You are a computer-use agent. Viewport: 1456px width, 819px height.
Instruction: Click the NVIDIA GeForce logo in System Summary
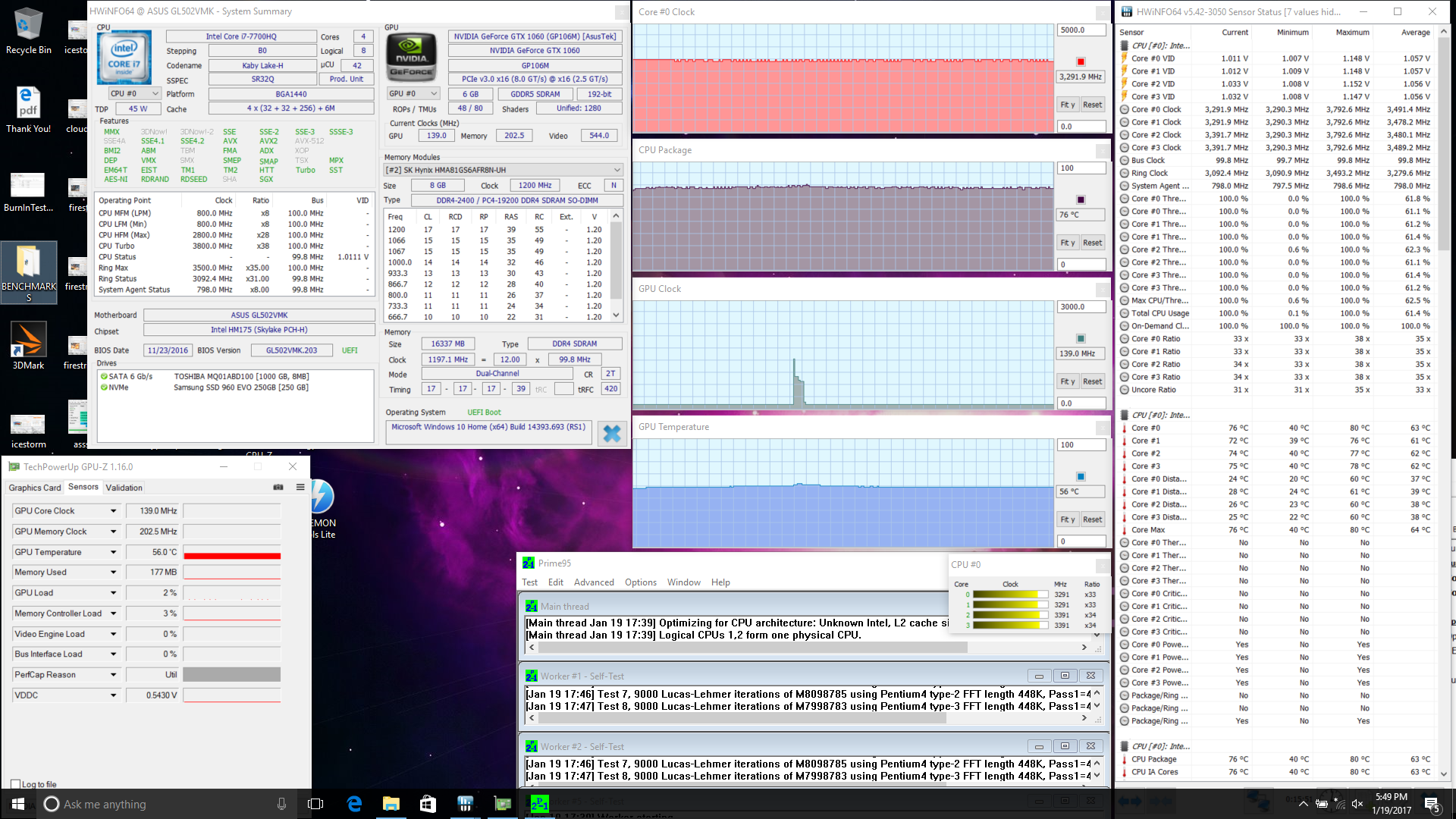click(412, 56)
